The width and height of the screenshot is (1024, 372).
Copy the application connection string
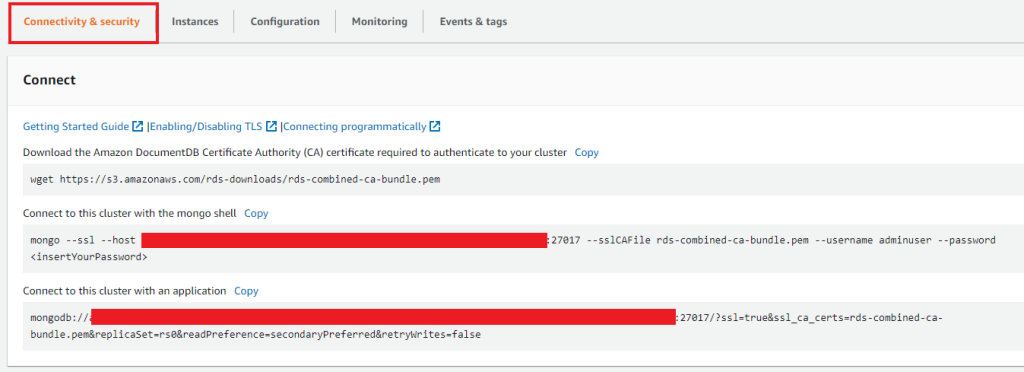click(246, 291)
